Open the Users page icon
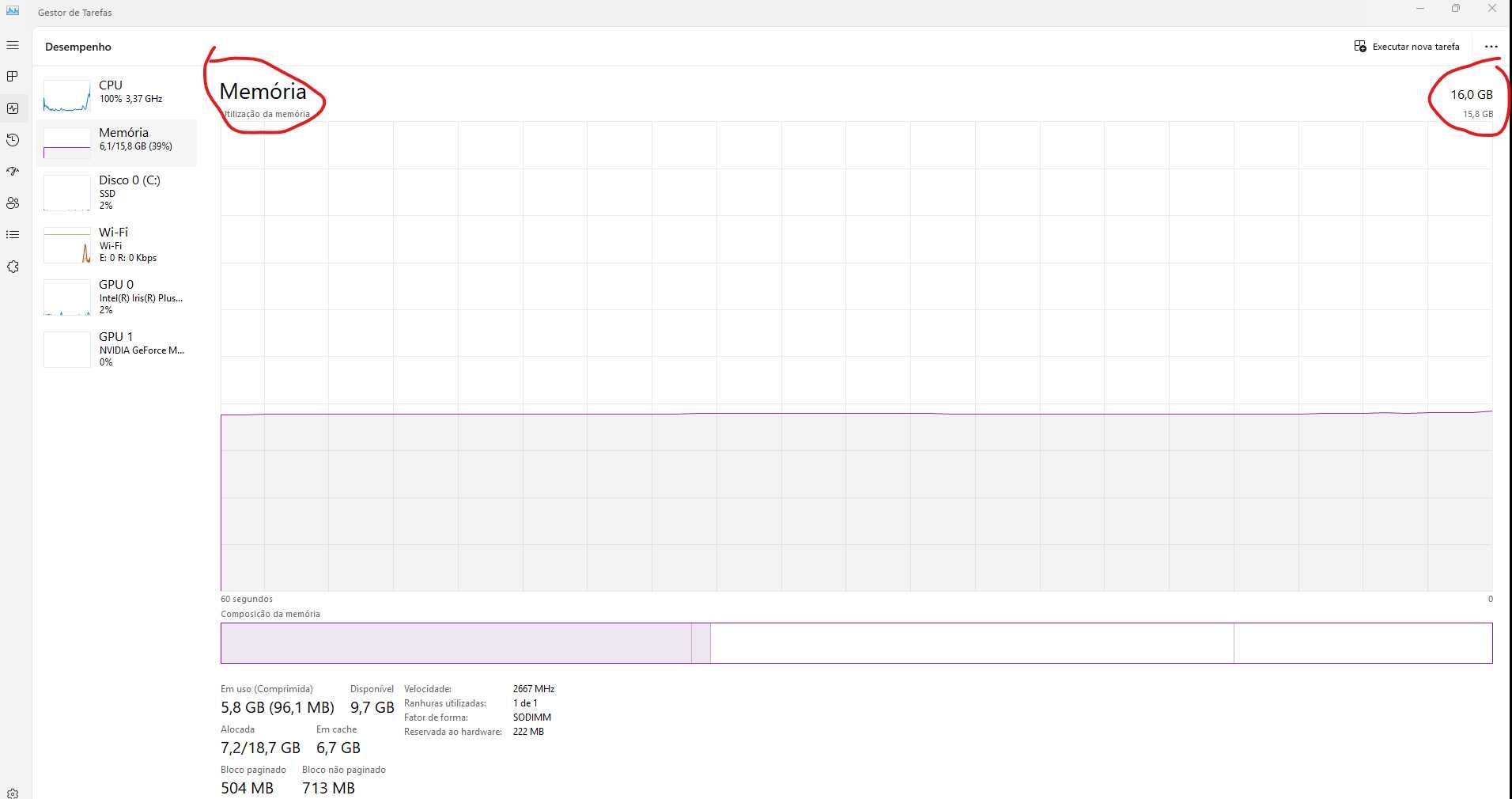This screenshot has width=1512, height=799. click(13, 203)
